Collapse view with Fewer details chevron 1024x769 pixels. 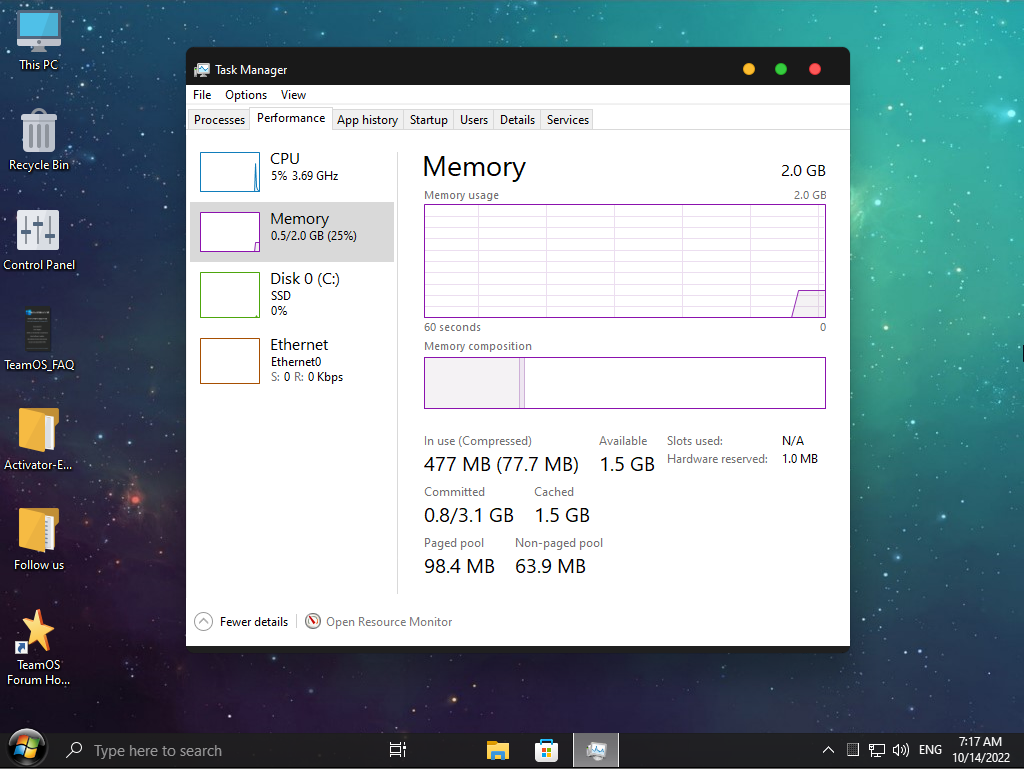point(203,622)
